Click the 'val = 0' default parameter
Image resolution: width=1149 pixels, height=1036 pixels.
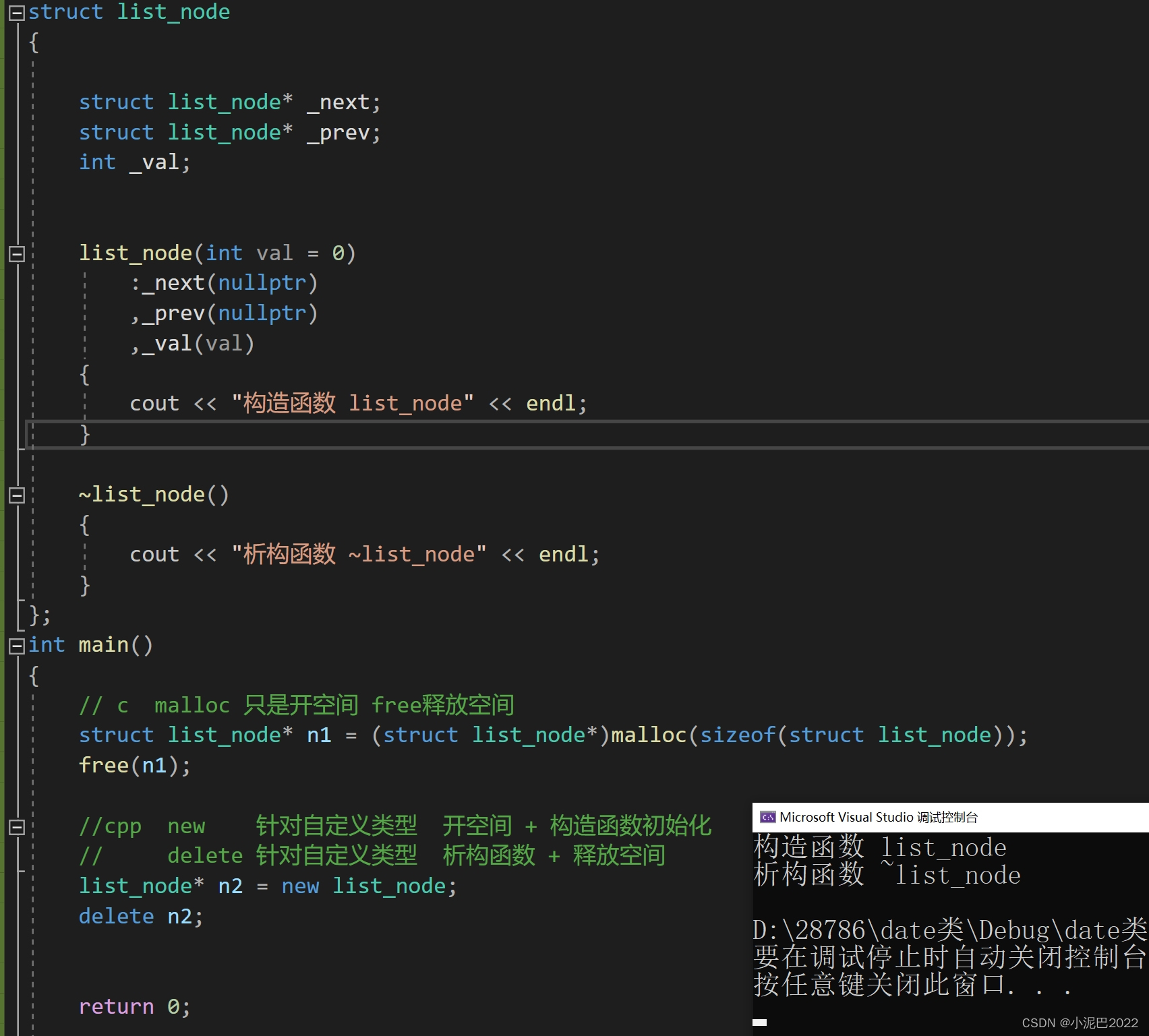pos(300,253)
